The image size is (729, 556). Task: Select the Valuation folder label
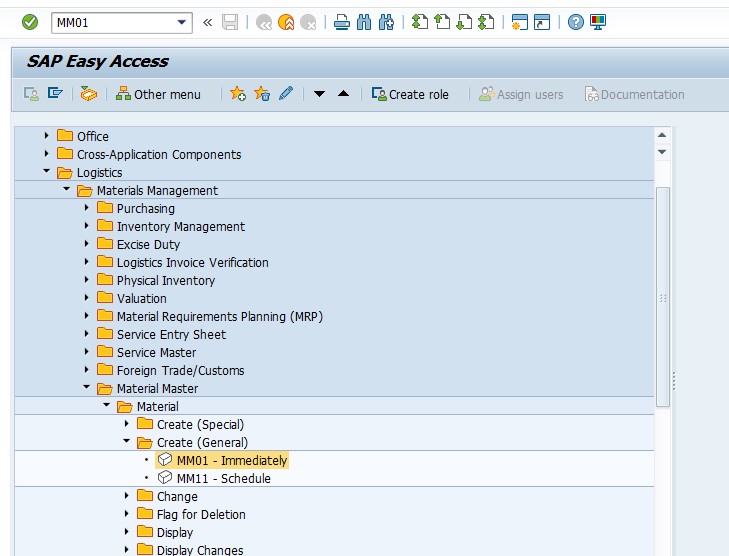[141, 298]
